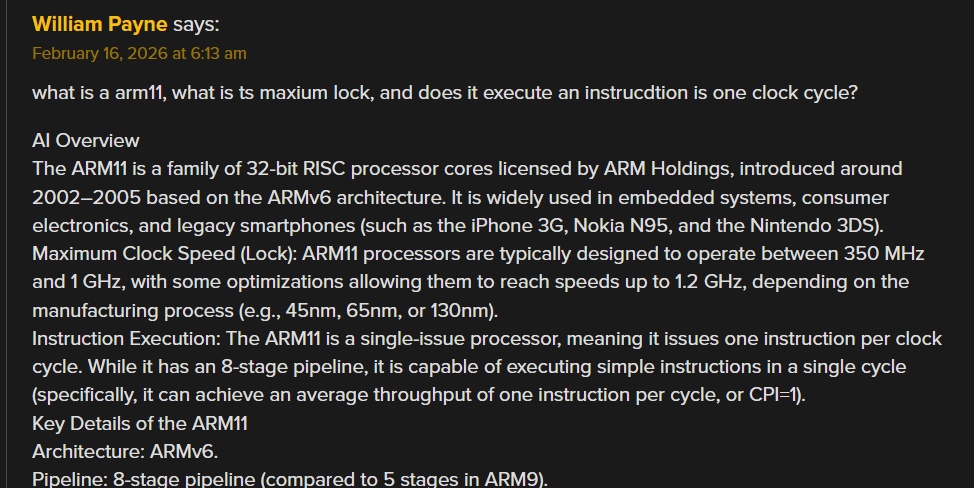Click the "350 MHz" value

880,253
